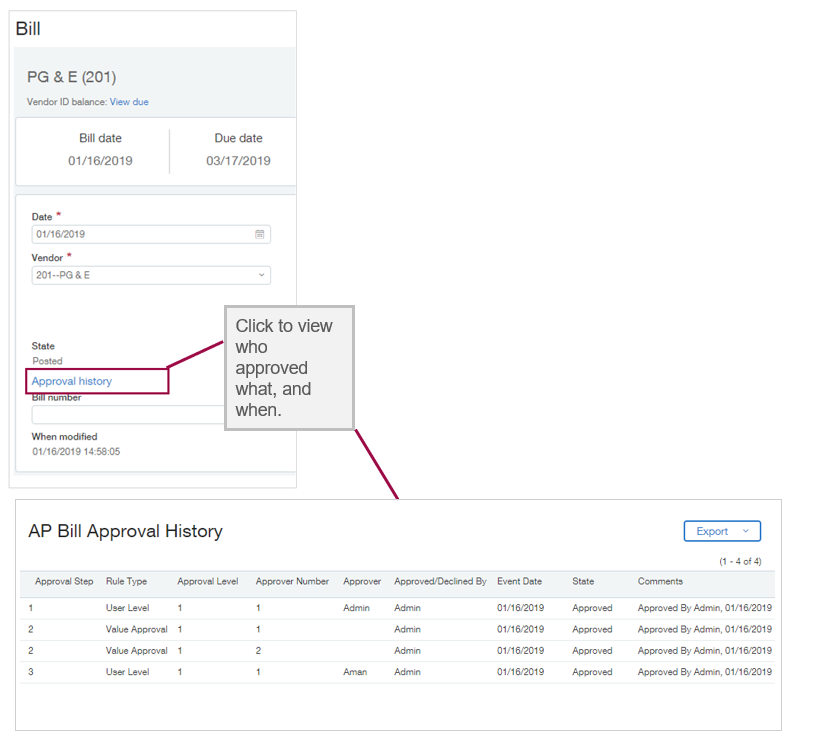Open the Approval history link
This screenshot has width=815, height=746.
[74, 381]
